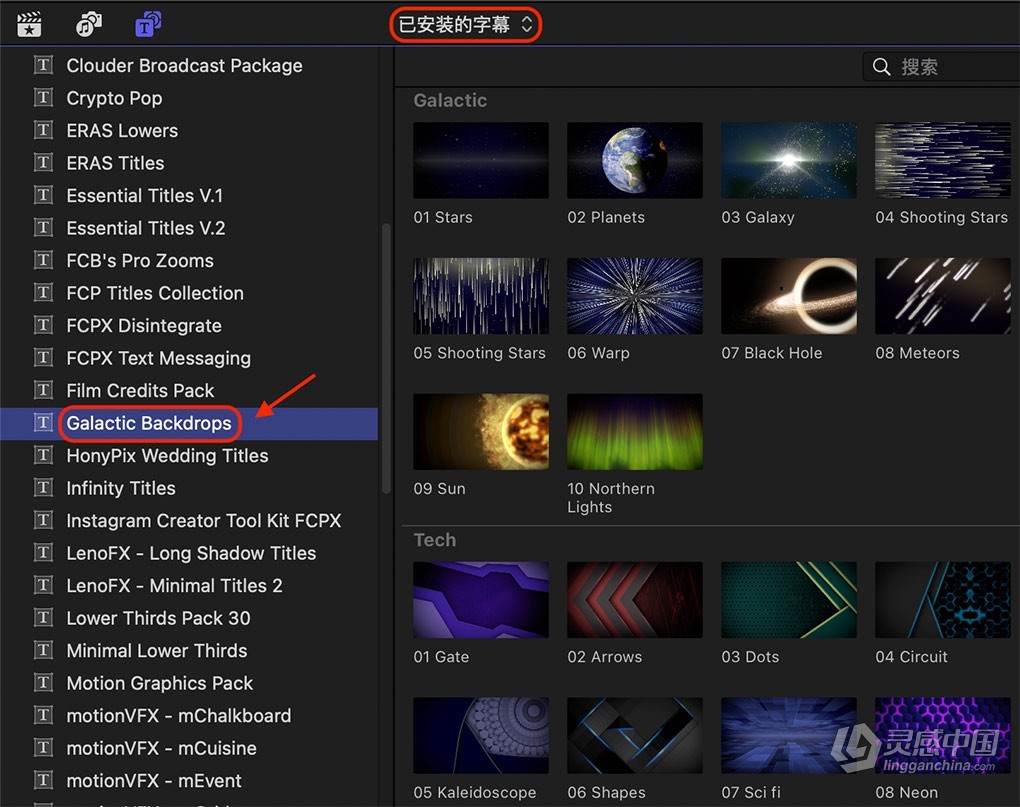Select the Titles and Generators sidebar icon
Image resolution: width=1020 pixels, height=807 pixels.
(x=148, y=25)
